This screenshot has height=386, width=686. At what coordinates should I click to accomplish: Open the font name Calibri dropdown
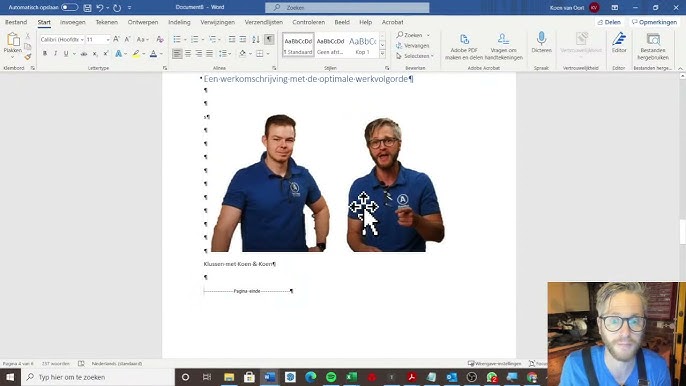click(82, 39)
